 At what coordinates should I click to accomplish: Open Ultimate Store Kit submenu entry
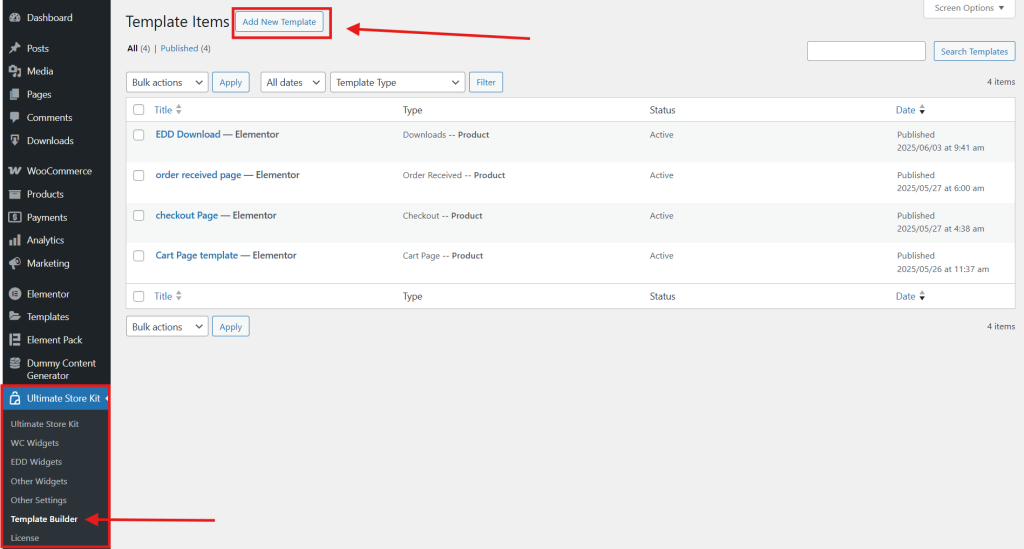click(x=44, y=424)
